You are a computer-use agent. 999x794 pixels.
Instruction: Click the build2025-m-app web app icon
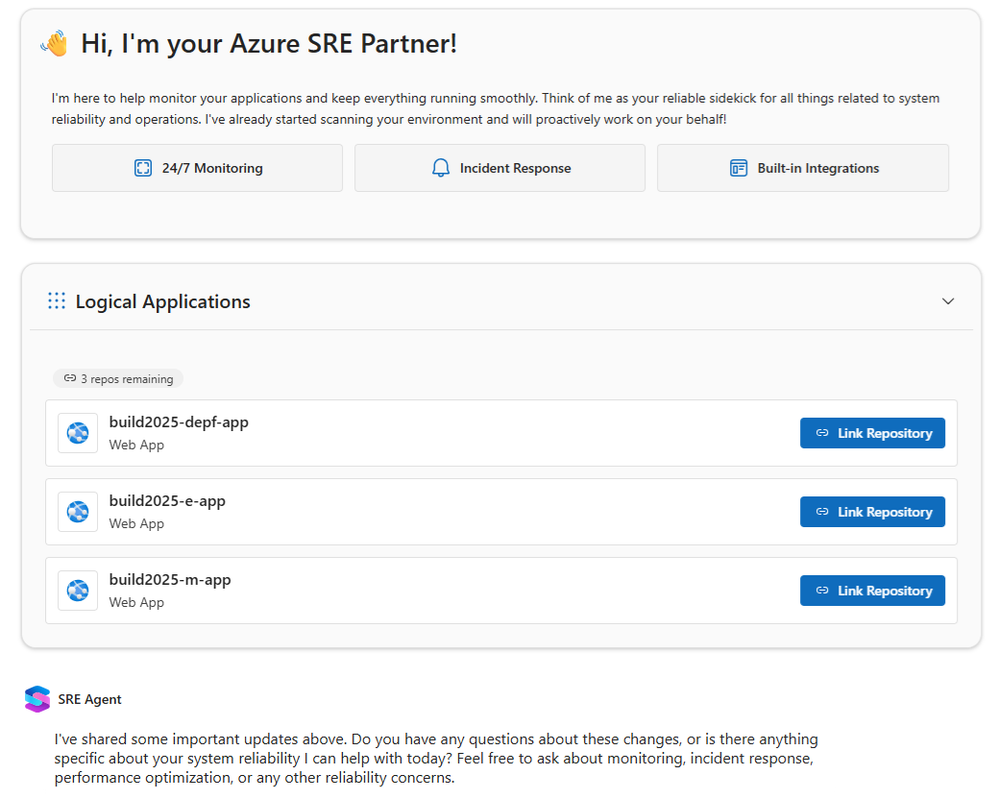(x=78, y=591)
